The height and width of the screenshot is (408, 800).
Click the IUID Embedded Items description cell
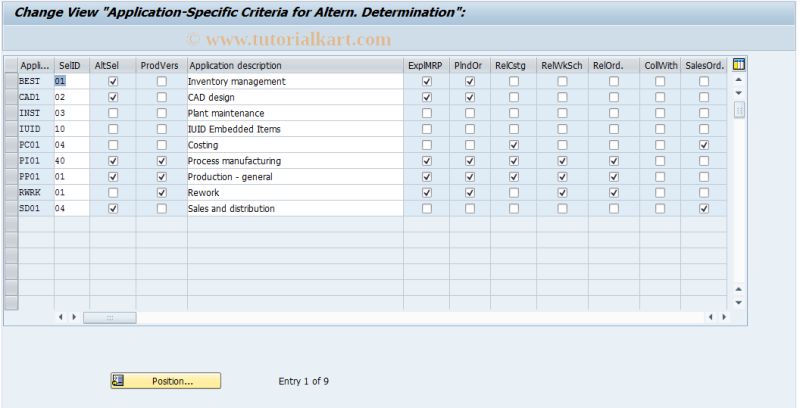pos(295,129)
